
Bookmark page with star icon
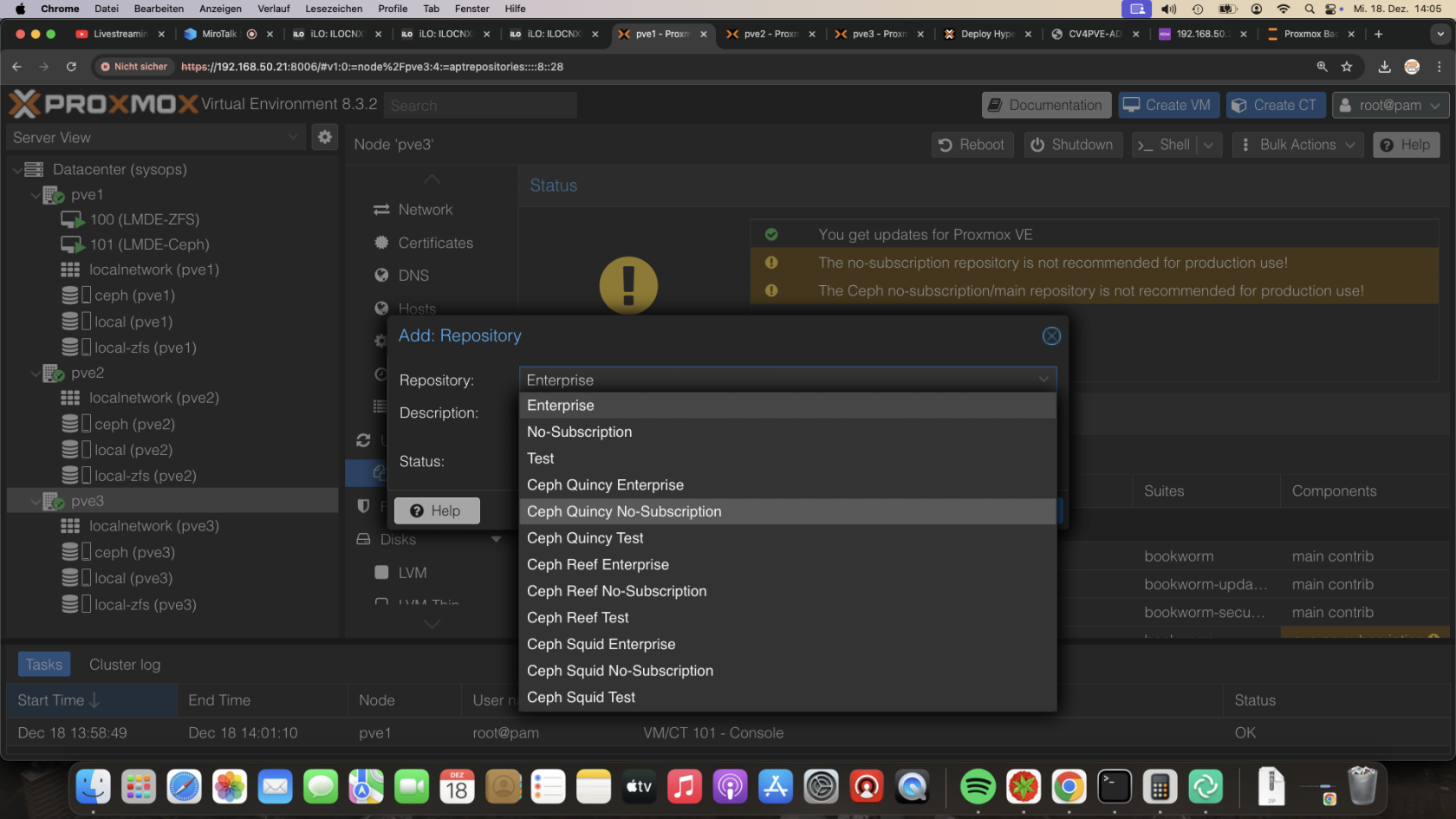click(x=1347, y=67)
